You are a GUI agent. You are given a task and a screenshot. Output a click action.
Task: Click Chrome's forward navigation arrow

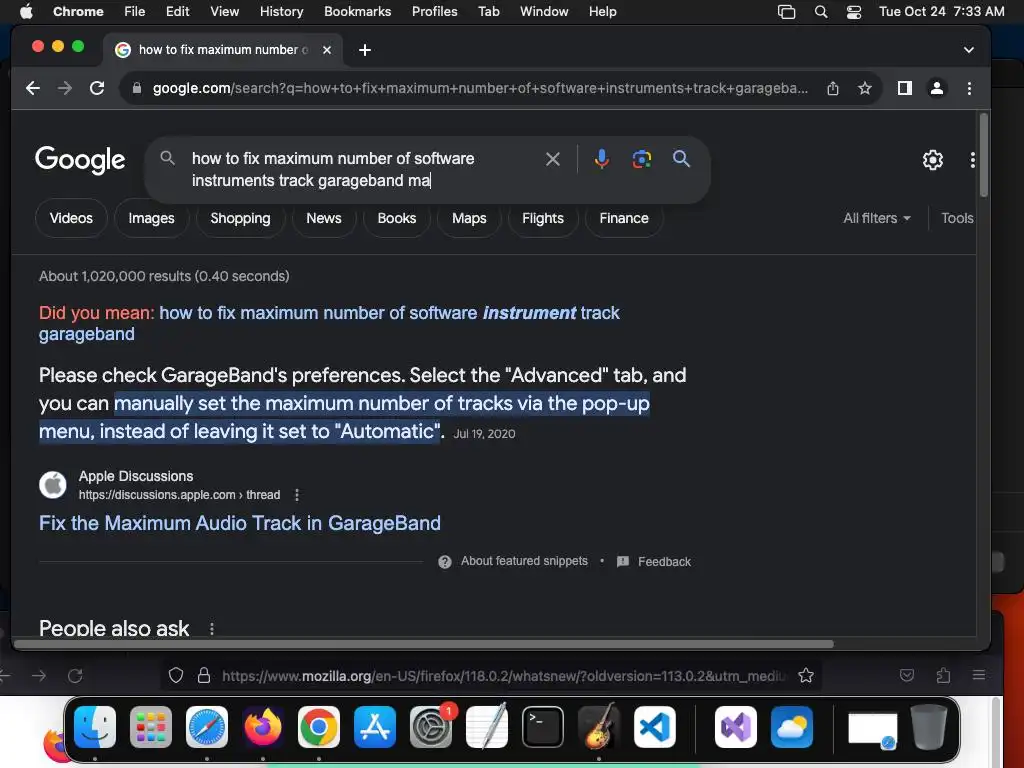(x=65, y=88)
